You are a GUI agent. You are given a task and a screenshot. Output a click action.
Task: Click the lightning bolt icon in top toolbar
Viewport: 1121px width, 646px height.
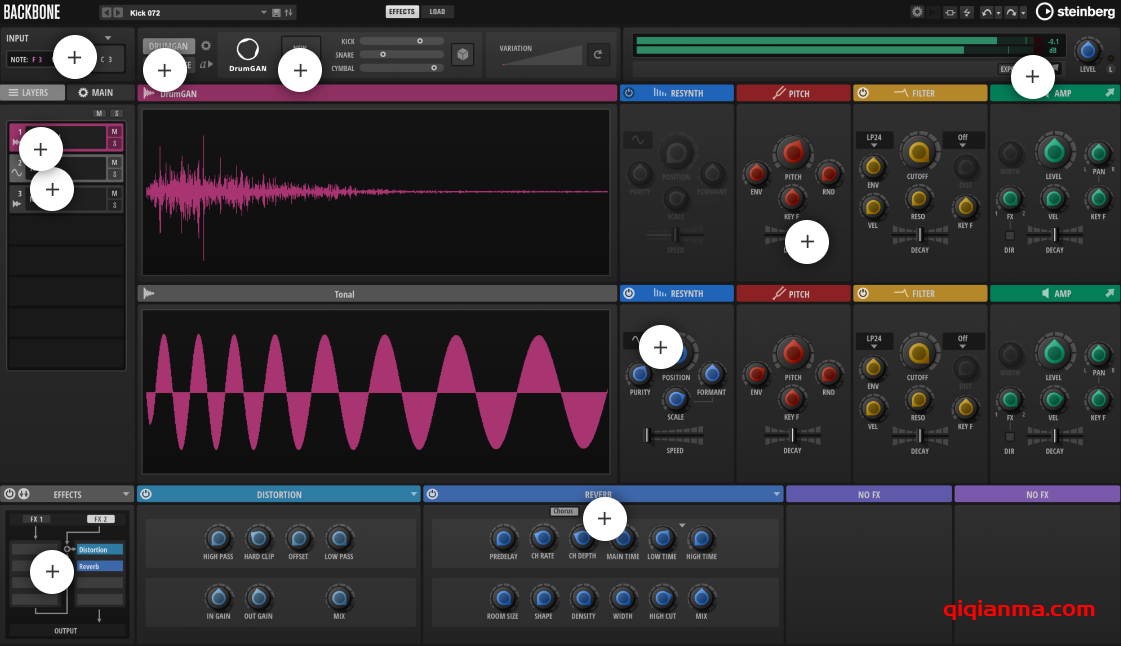966,12
